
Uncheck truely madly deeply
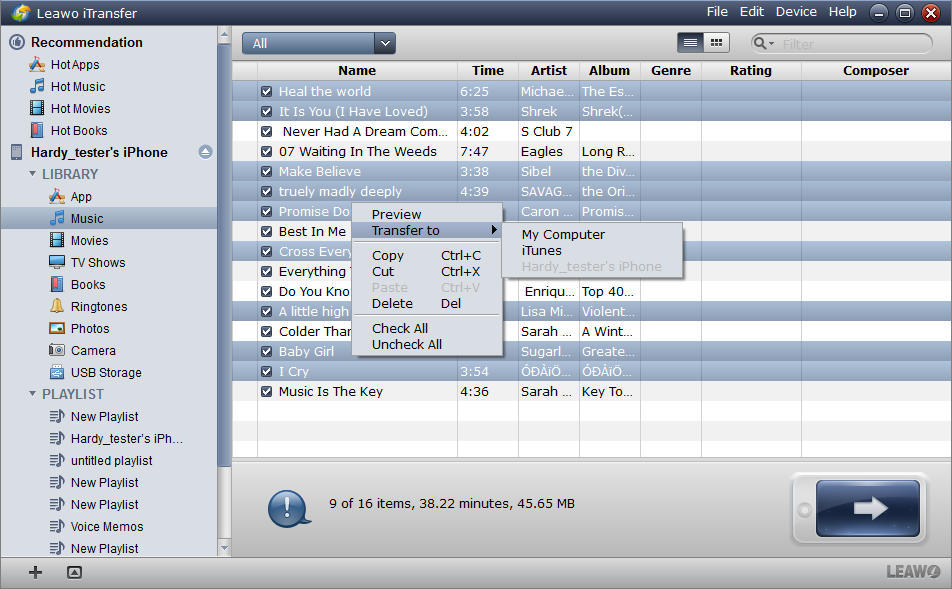pos(267,192)
